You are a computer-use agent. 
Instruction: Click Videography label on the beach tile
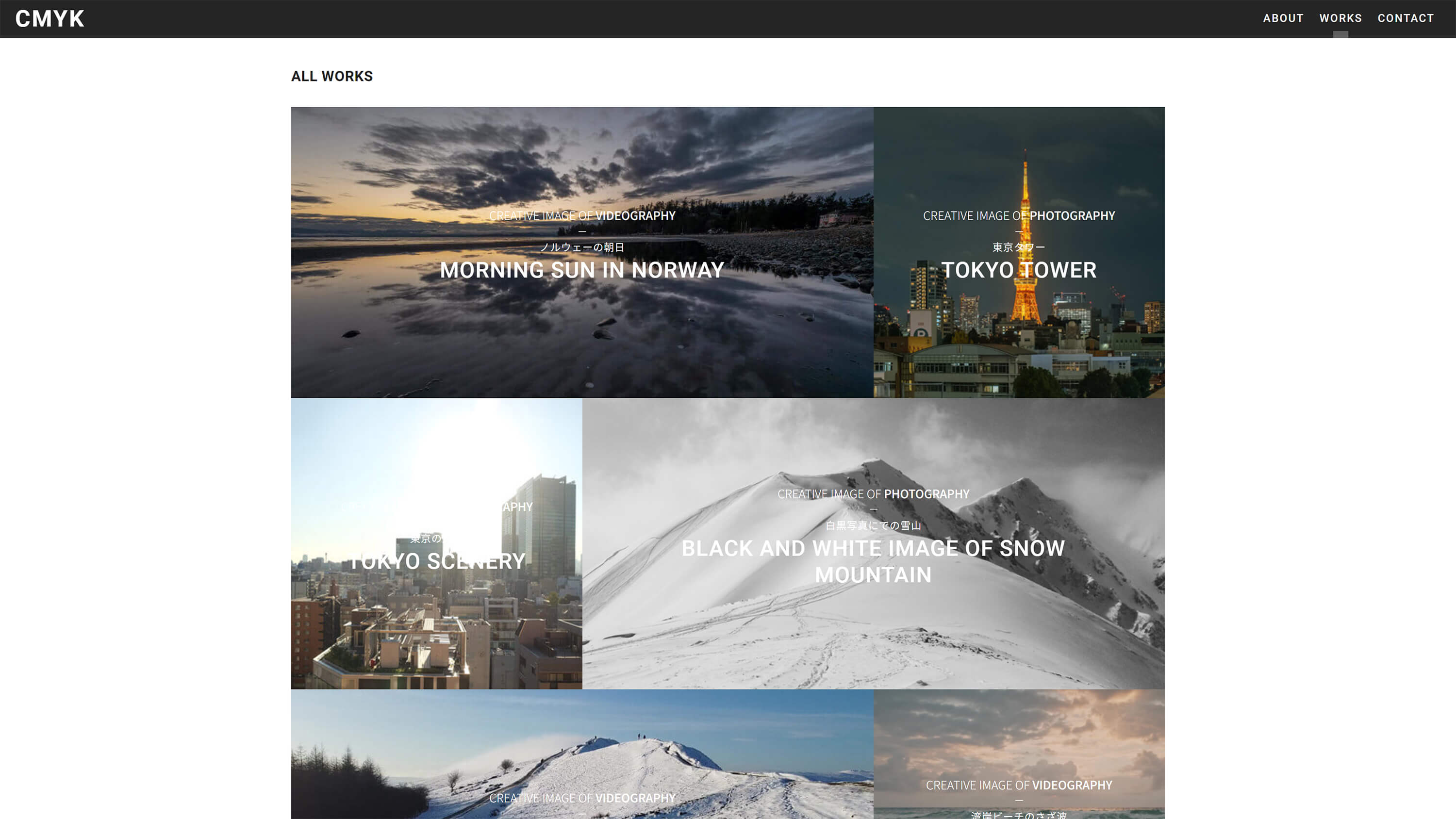[x=1072, y=785]
